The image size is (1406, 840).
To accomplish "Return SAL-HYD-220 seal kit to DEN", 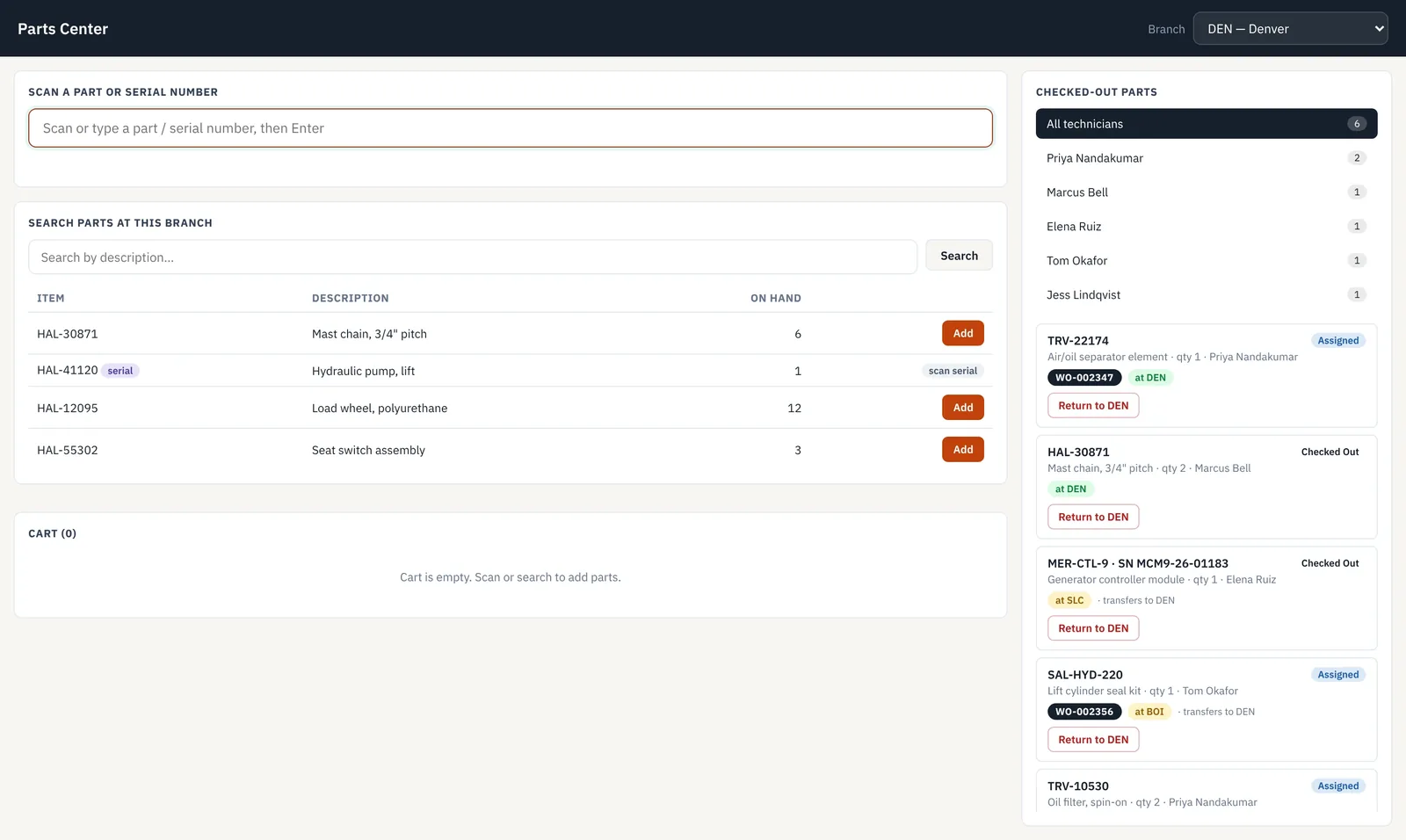I will [1093, 740].
